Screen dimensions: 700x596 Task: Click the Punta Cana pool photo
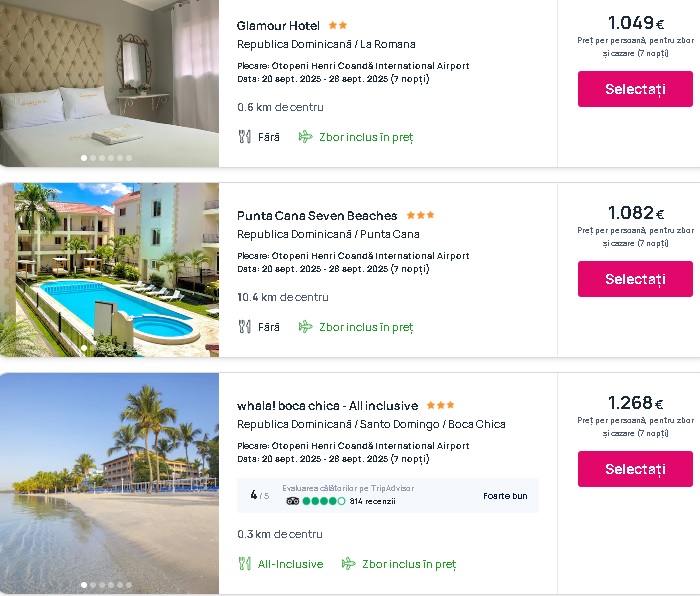point(109,270)
